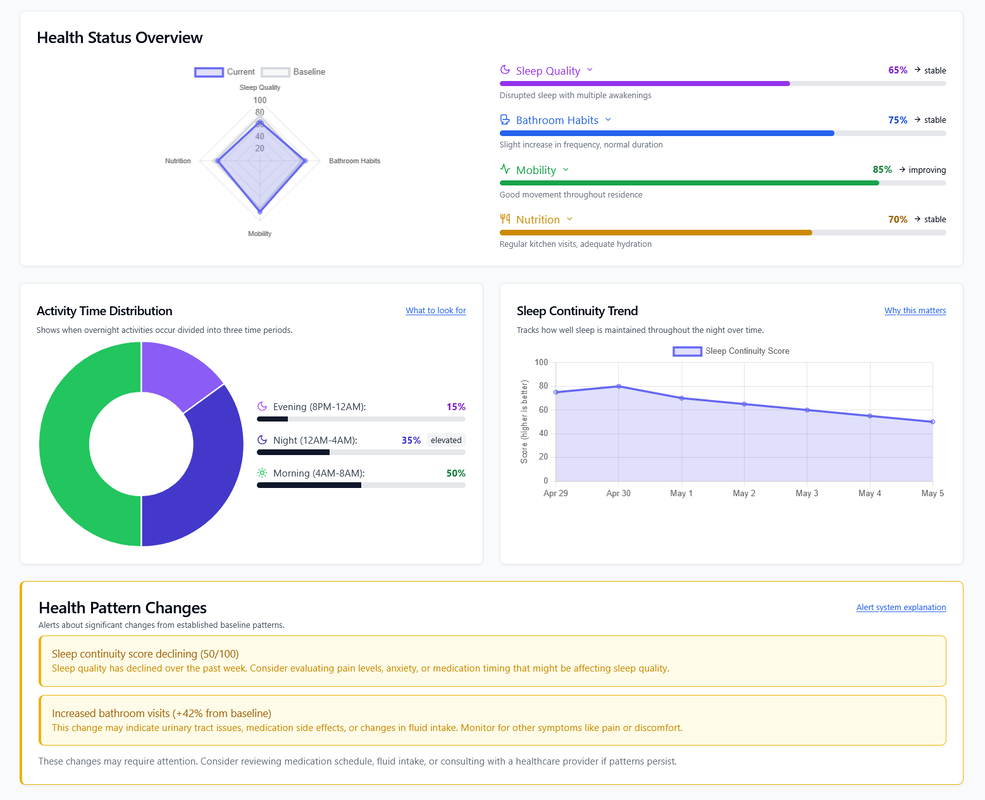985x800 pixels.
Task: Toggle the Sleep Continuity Score legend item
Action: pyautogui.click(x=731, y=351)
